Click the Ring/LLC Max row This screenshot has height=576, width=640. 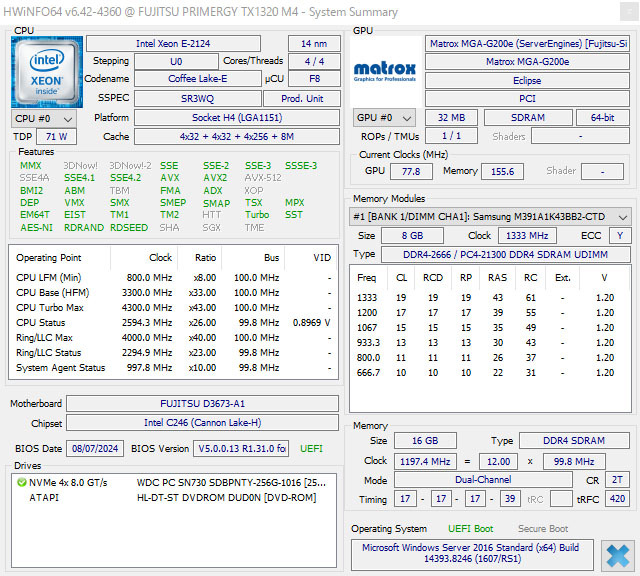coord(173,338)
